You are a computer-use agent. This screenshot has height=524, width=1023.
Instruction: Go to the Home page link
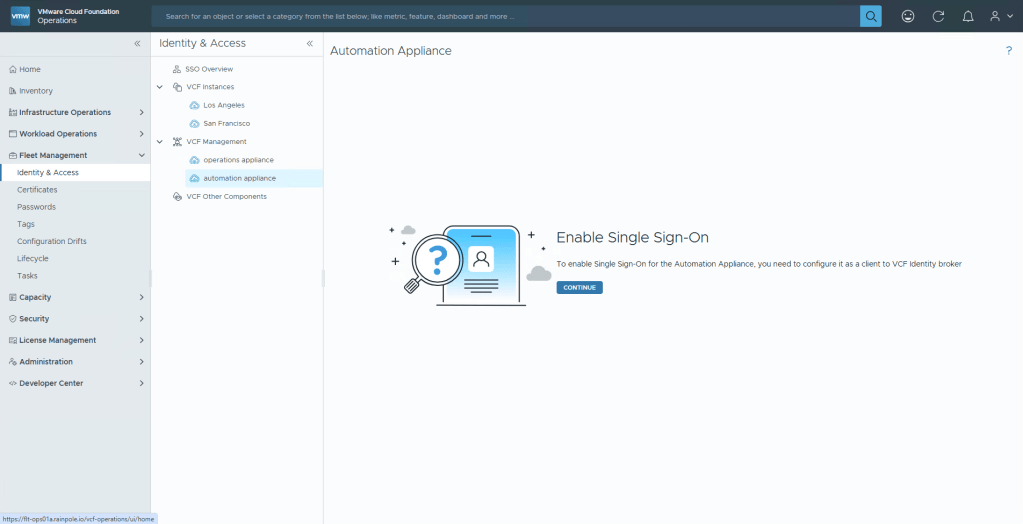tap(30, 69)
